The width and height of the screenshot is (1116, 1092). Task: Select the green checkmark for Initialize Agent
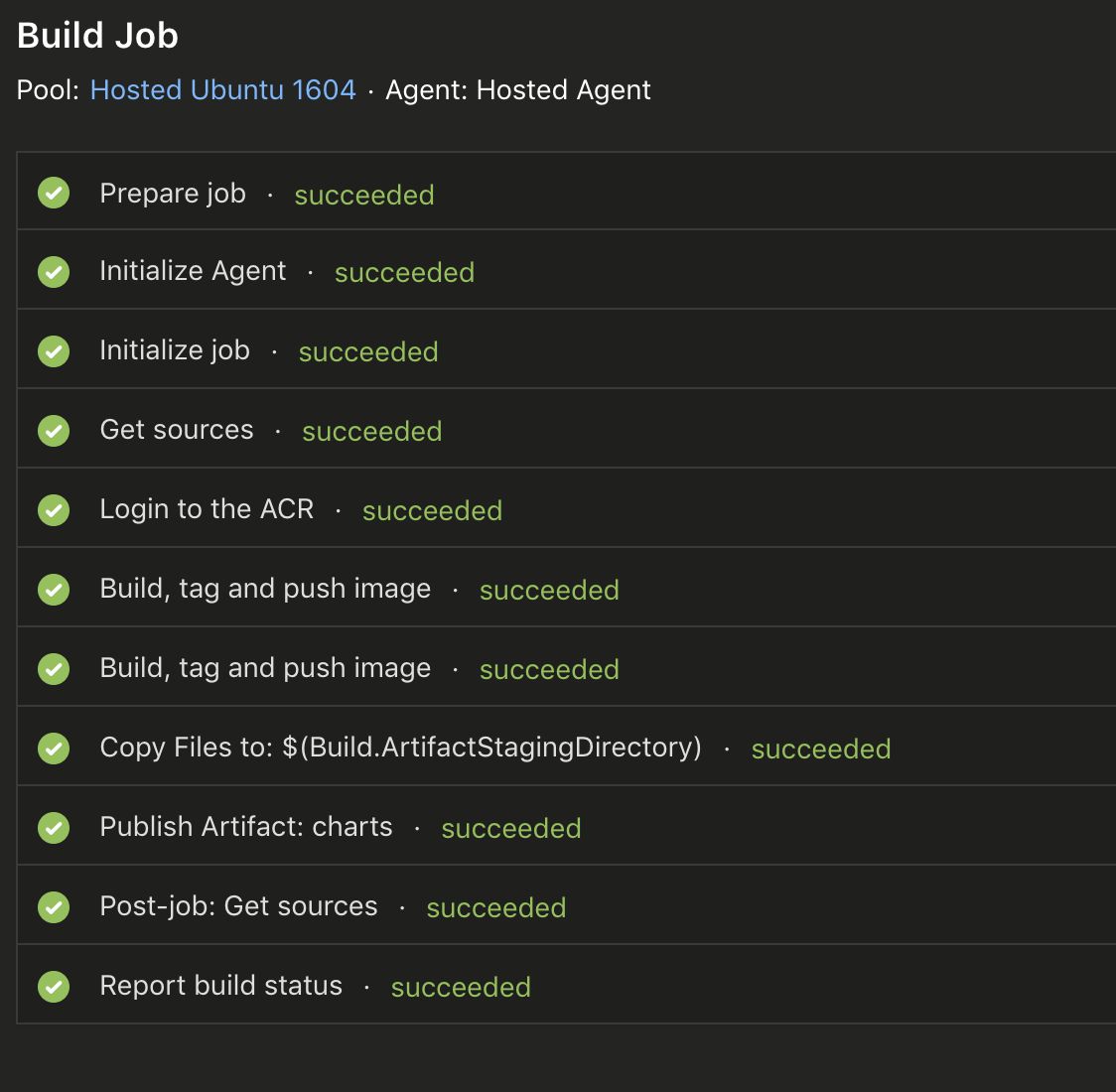(x=54, y=272)
